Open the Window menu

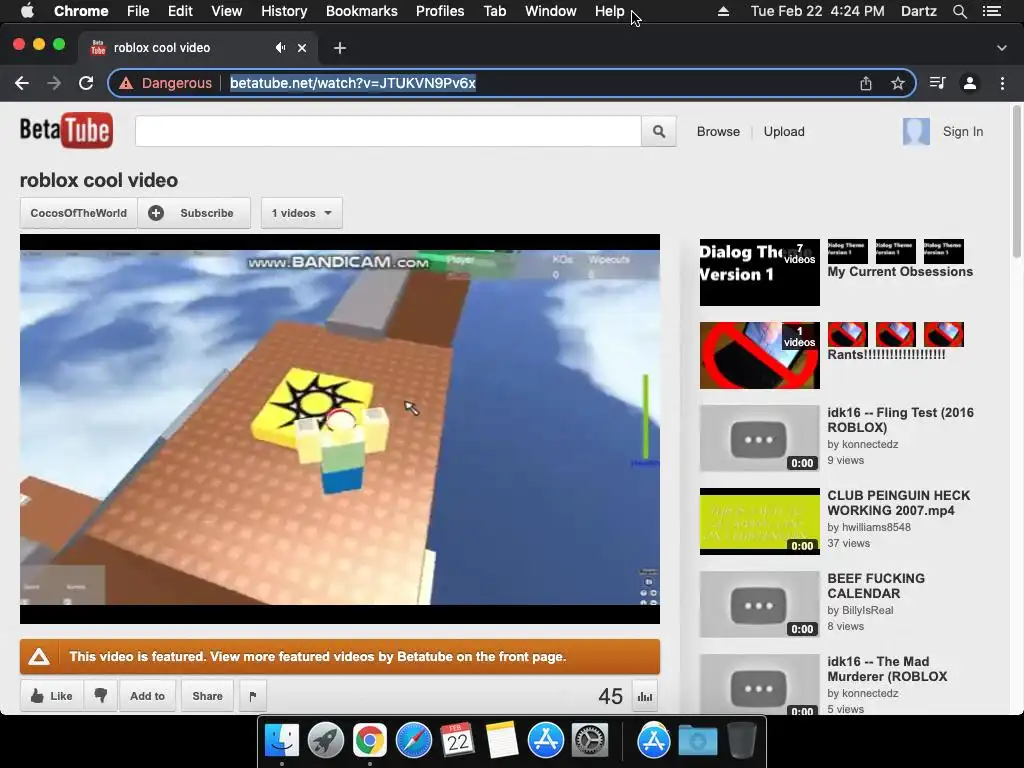coord(551,11)
